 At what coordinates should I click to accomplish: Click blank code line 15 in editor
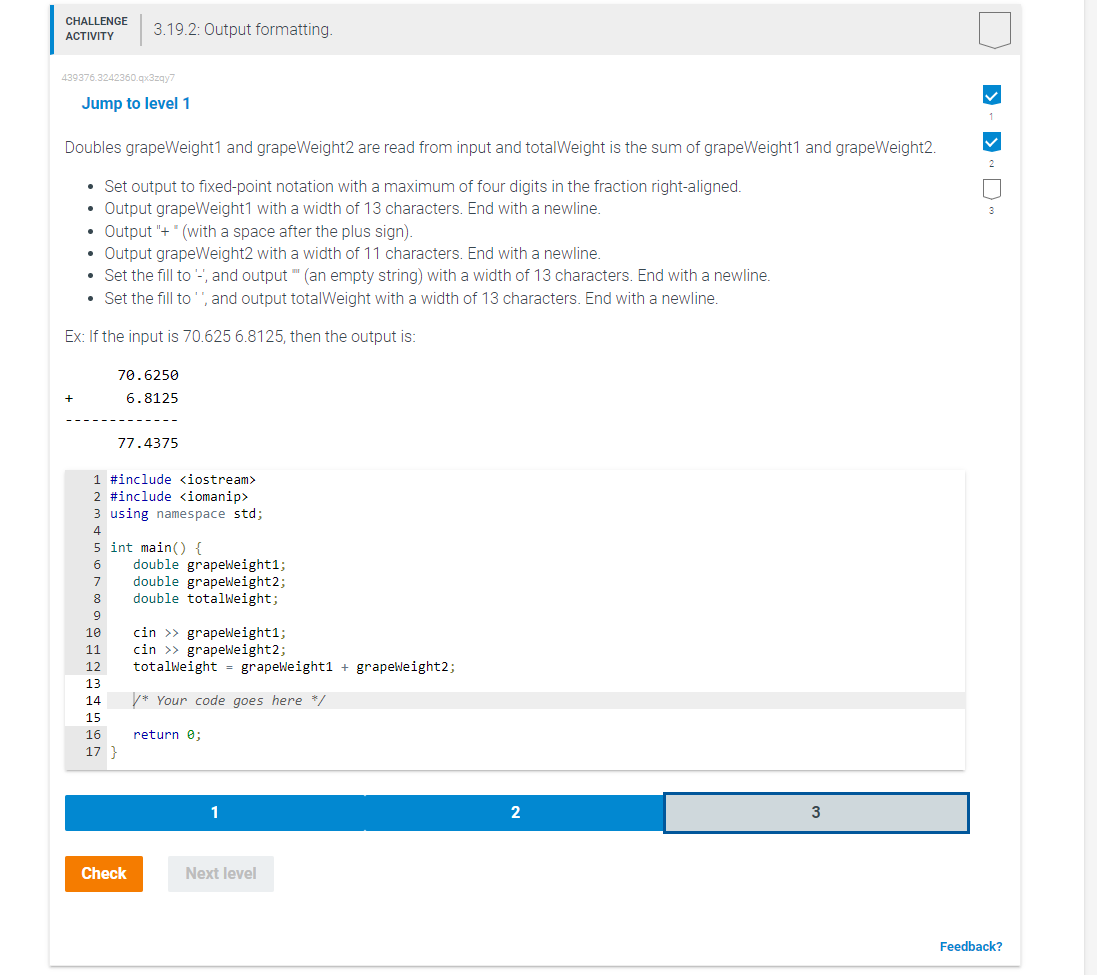coord(535,718)
